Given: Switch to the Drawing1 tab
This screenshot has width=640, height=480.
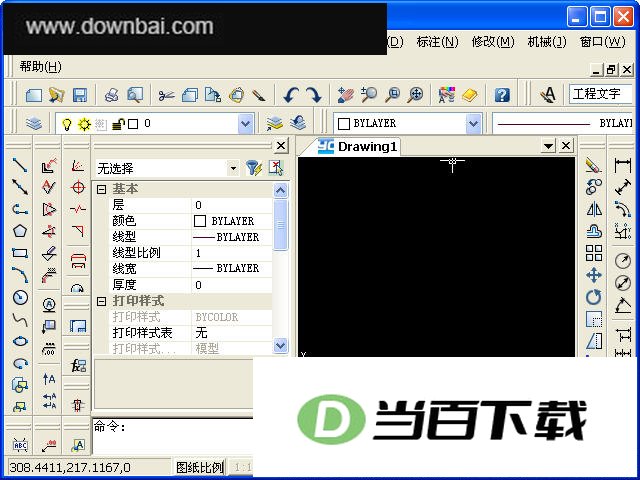Looking at the screenshot, I should point(358,147).
